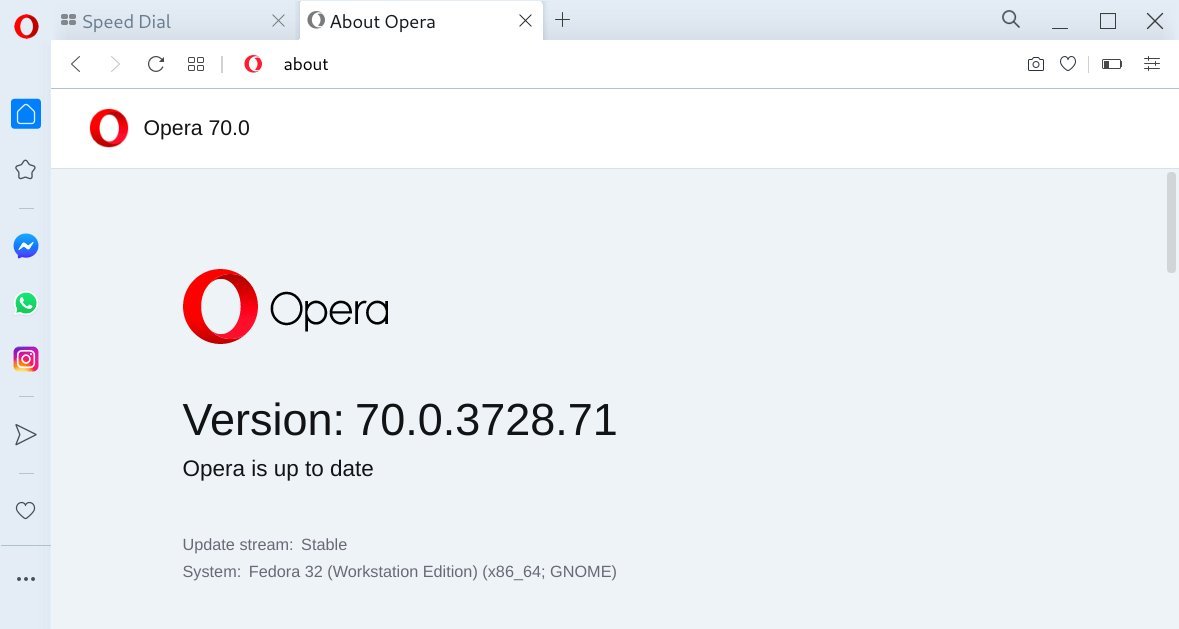Image resolution: width=1179 pixels, height=629 pixels.
Task: Close the About Opera tab
Action: [x=526, y=21]
